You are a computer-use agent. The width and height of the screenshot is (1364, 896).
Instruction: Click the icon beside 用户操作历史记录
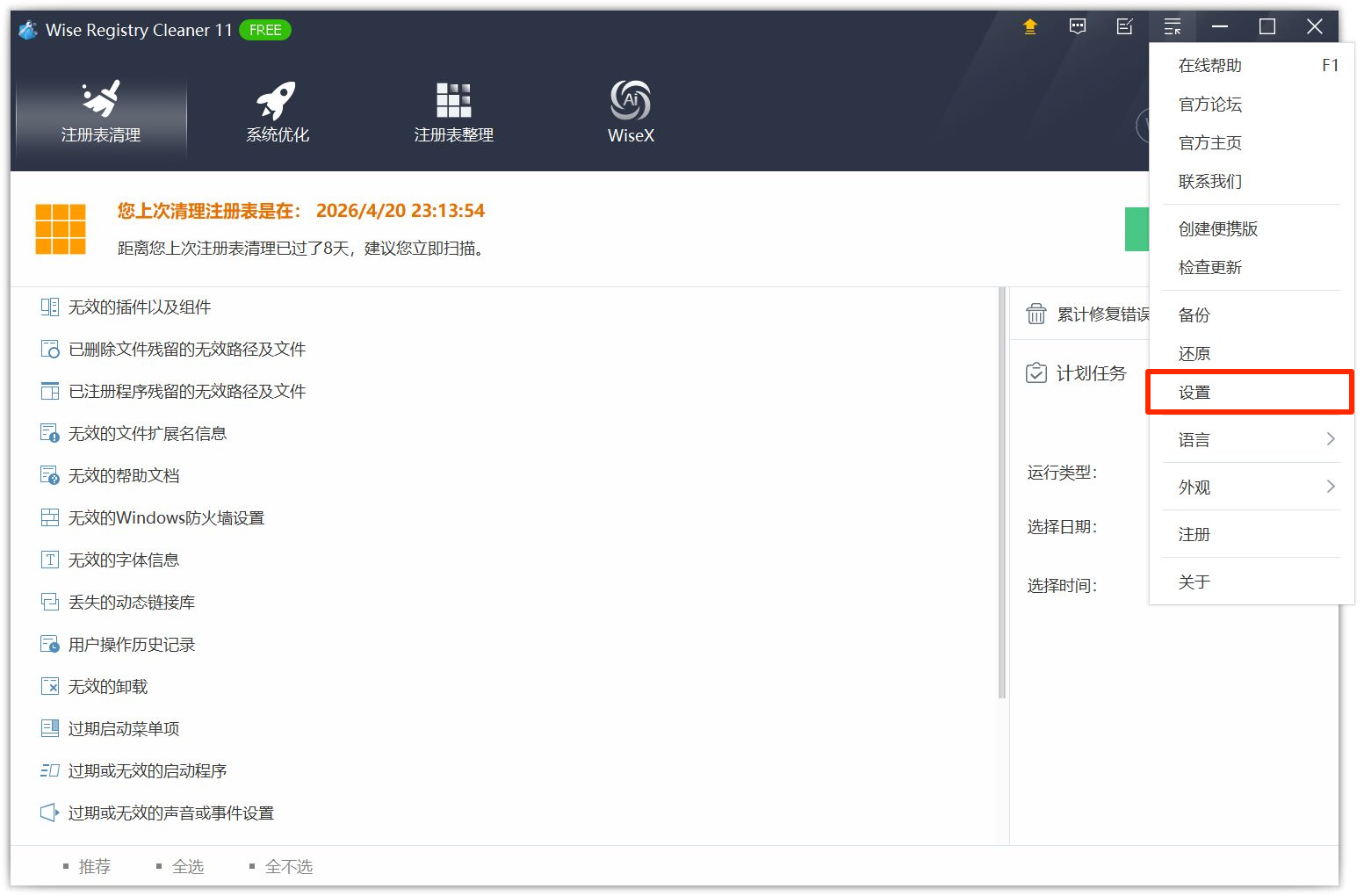[50, 645]
